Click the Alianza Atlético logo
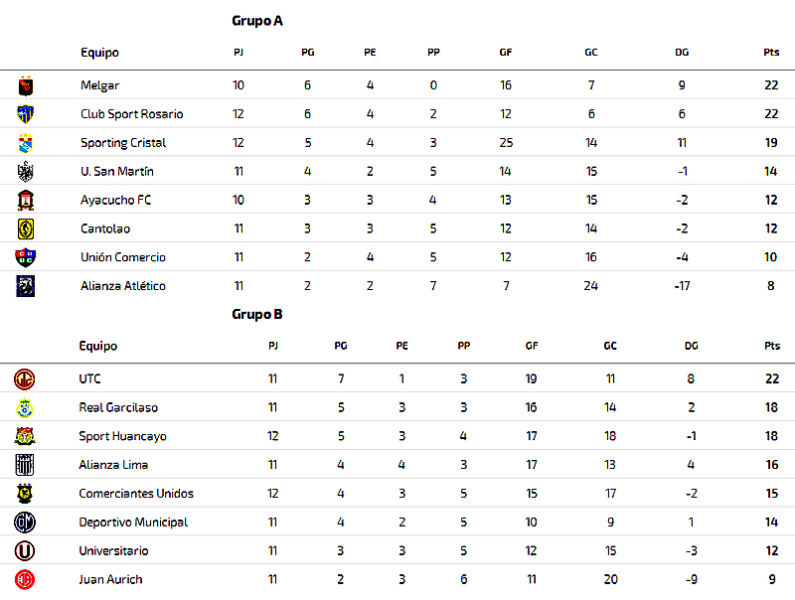The height and width of the screenshot is (600, 795). [x=25, y=286]
